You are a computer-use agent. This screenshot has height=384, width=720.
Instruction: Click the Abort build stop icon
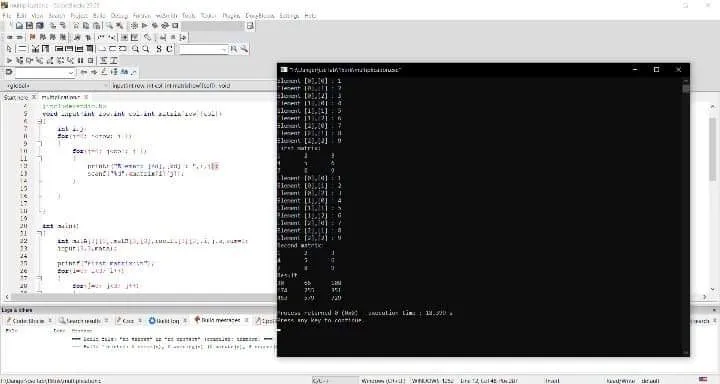coord(175,26)
